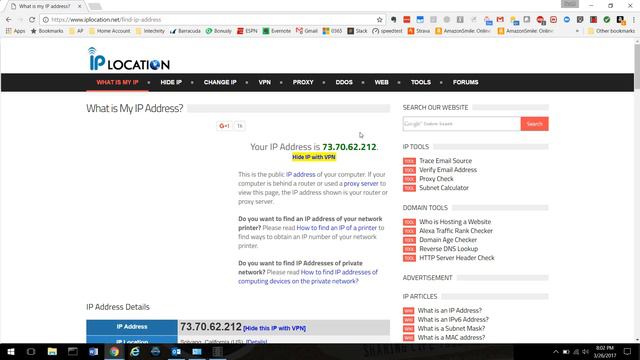Go back with the browser back arrow

(x=9, y=20)
